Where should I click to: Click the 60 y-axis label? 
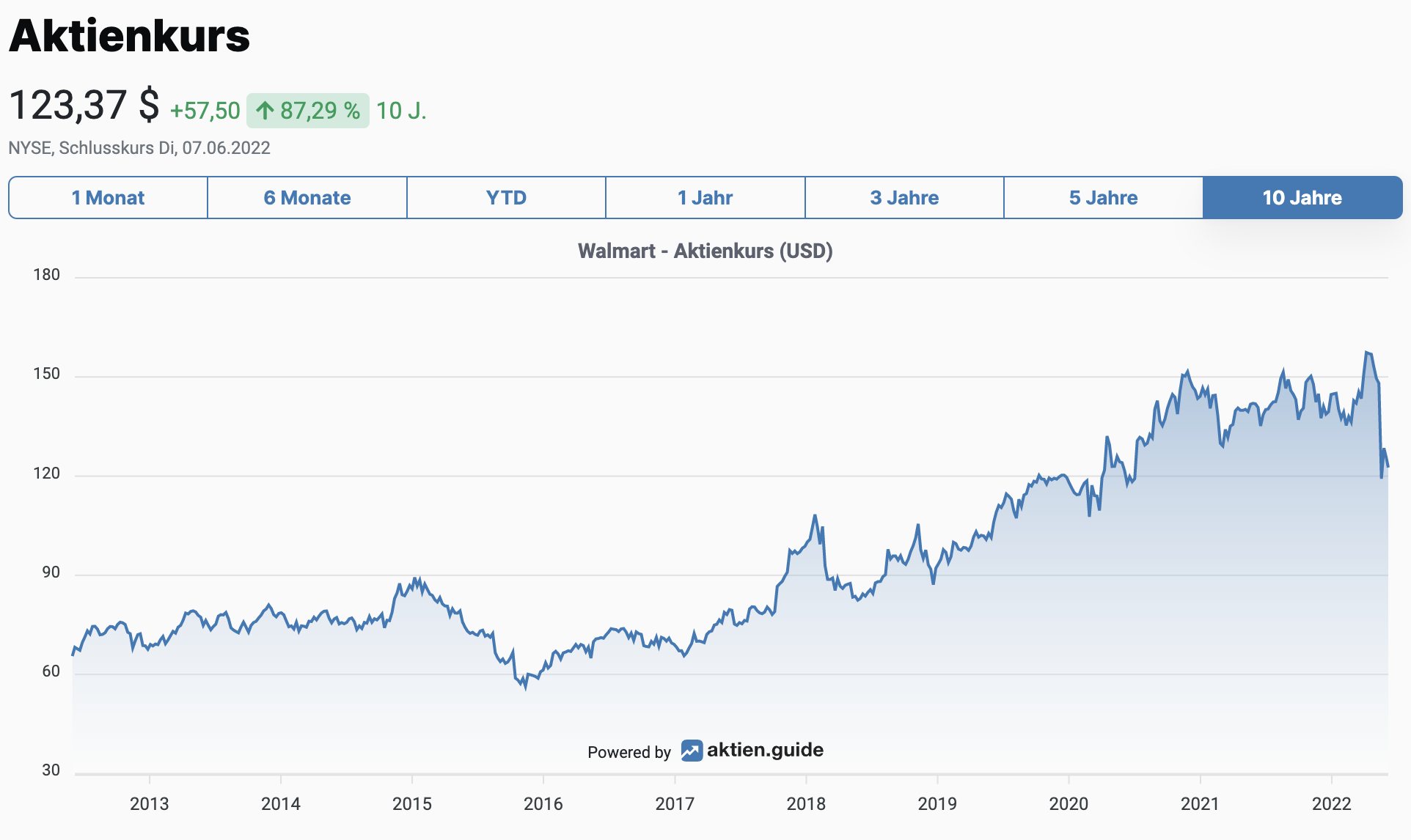51,671
